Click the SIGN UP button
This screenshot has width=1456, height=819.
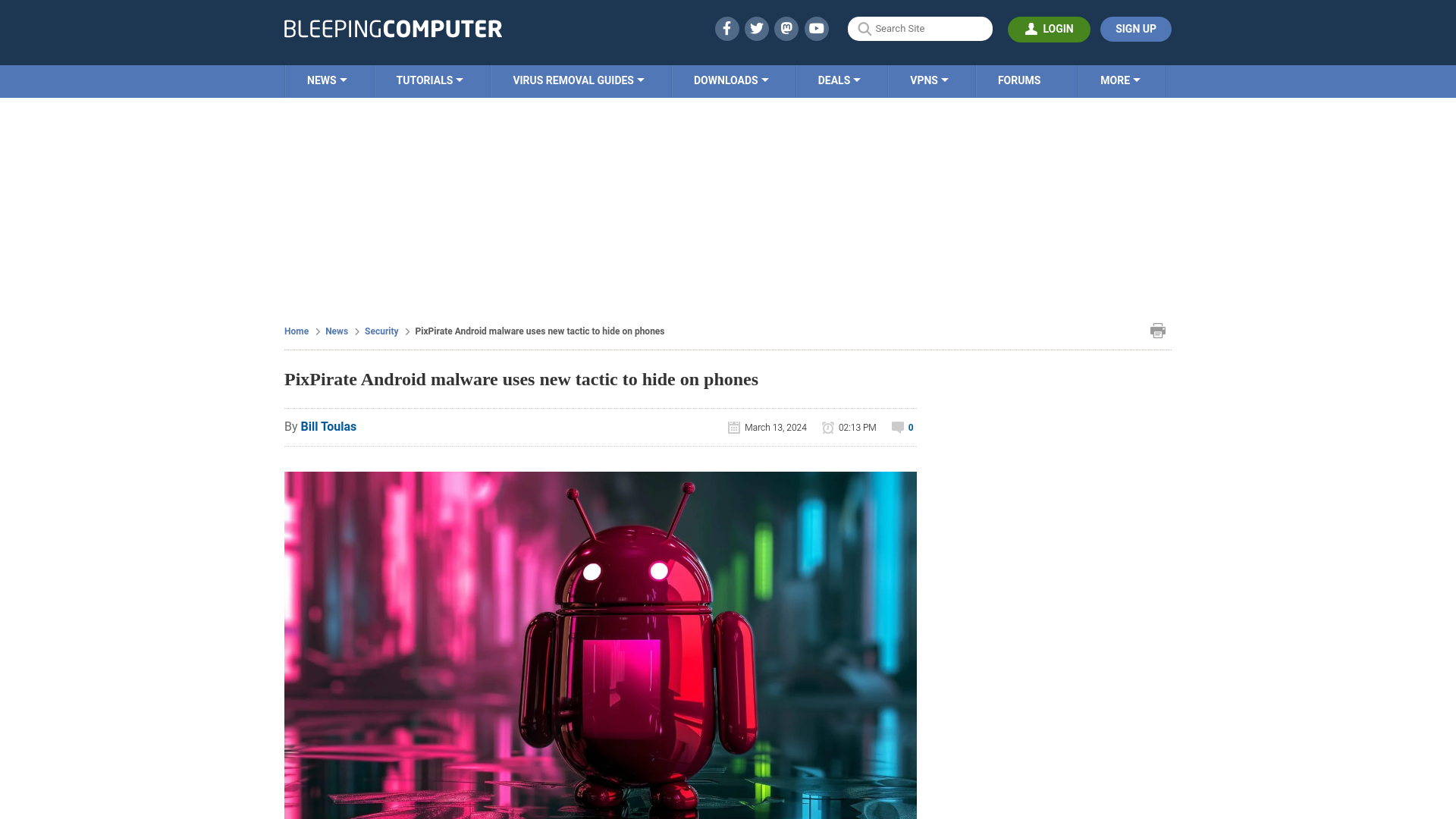[x=1135, y=29]
